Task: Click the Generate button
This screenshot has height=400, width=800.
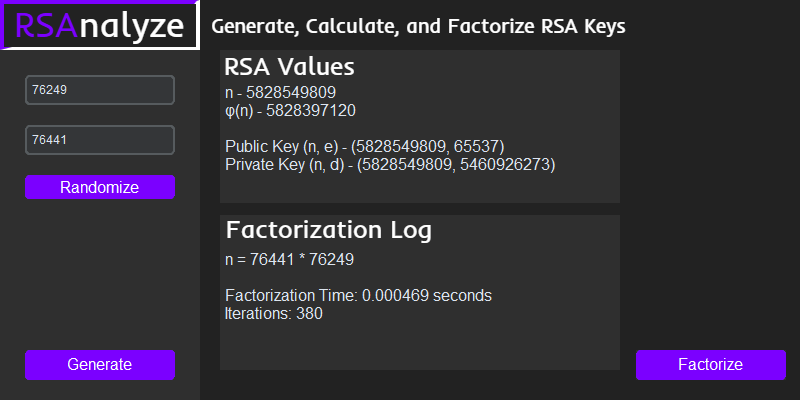Action: coord(100,364)
